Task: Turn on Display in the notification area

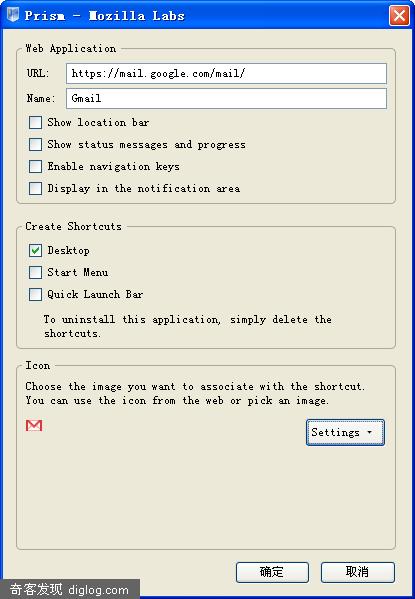Action: (x=36, y=188)
